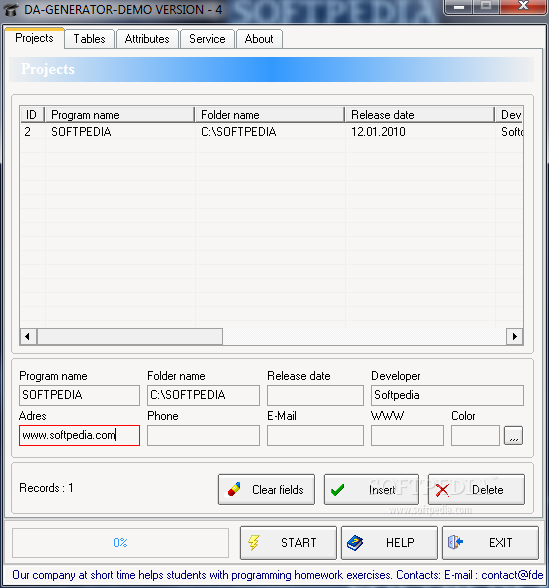
Task: Click the Program name column header
Action: tap(120, 114)
